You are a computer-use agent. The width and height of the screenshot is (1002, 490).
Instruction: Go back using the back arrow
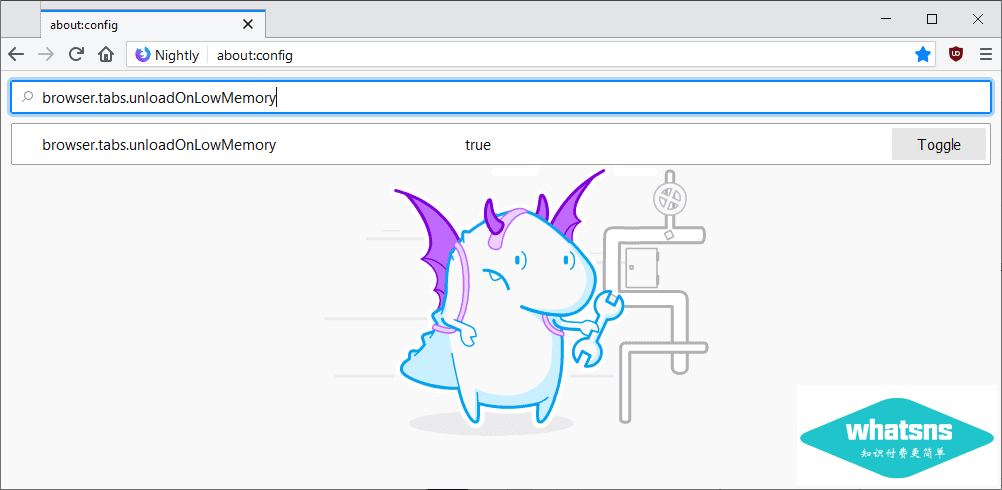16,55
